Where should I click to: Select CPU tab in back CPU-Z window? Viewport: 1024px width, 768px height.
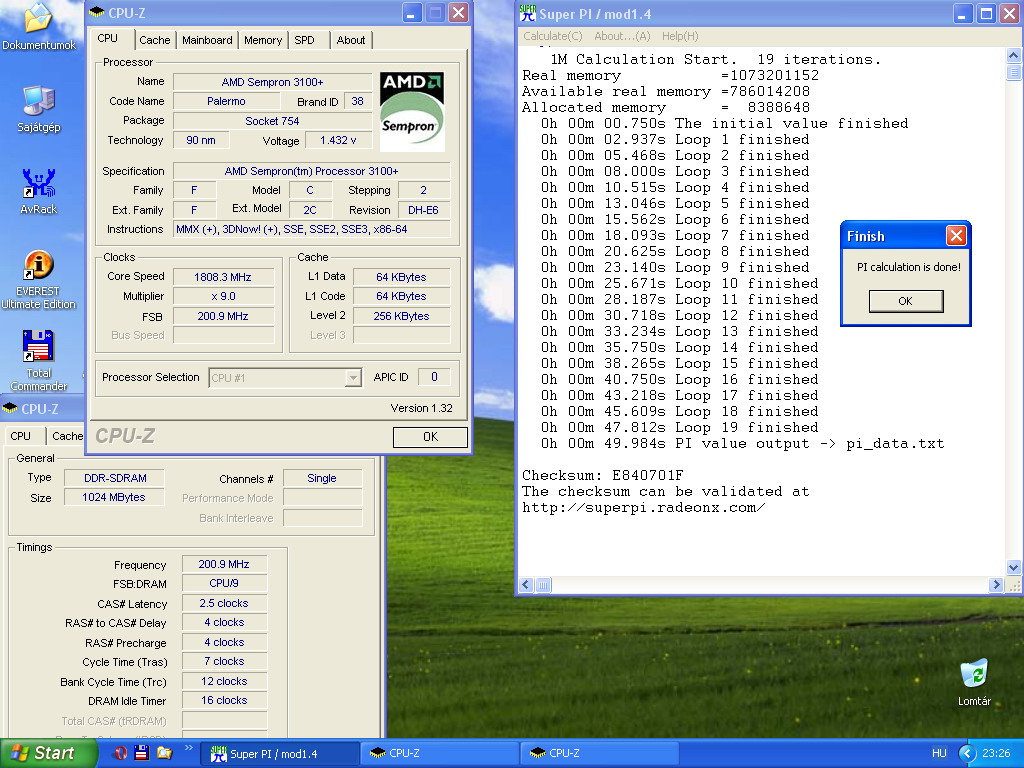[20, 436]
